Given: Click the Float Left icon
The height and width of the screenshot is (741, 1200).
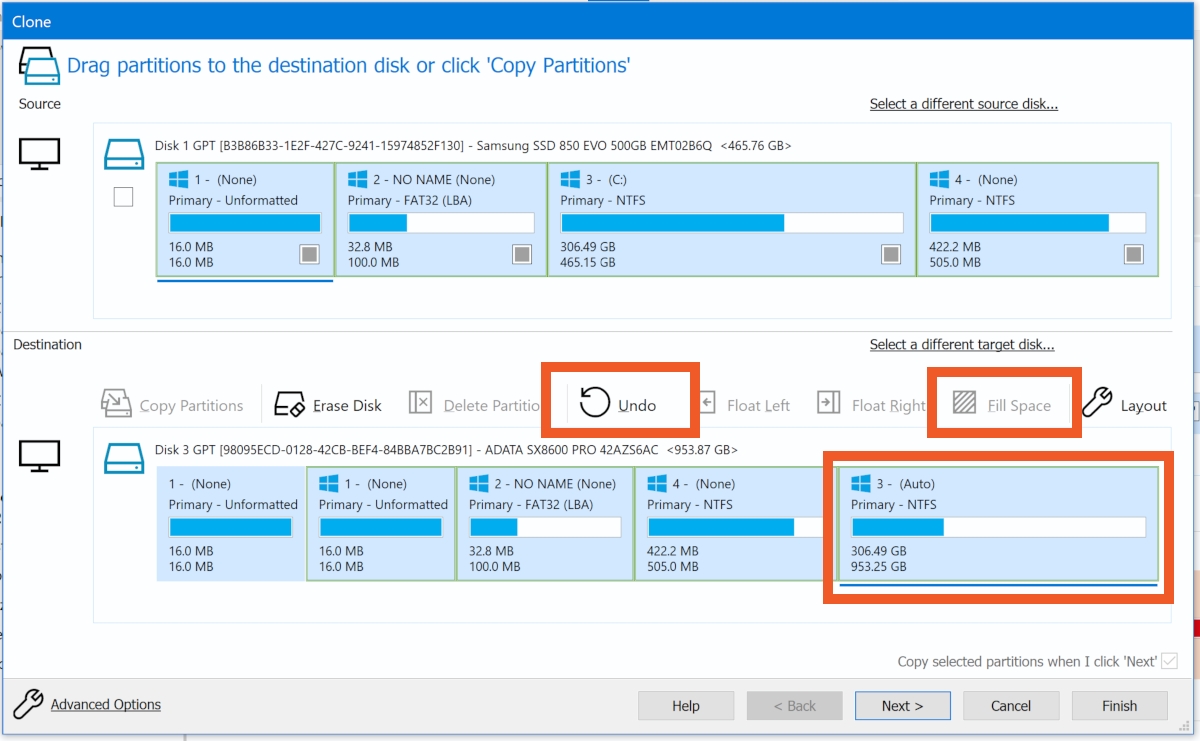Looking at the screenshot, I should (x=706, y=403).
